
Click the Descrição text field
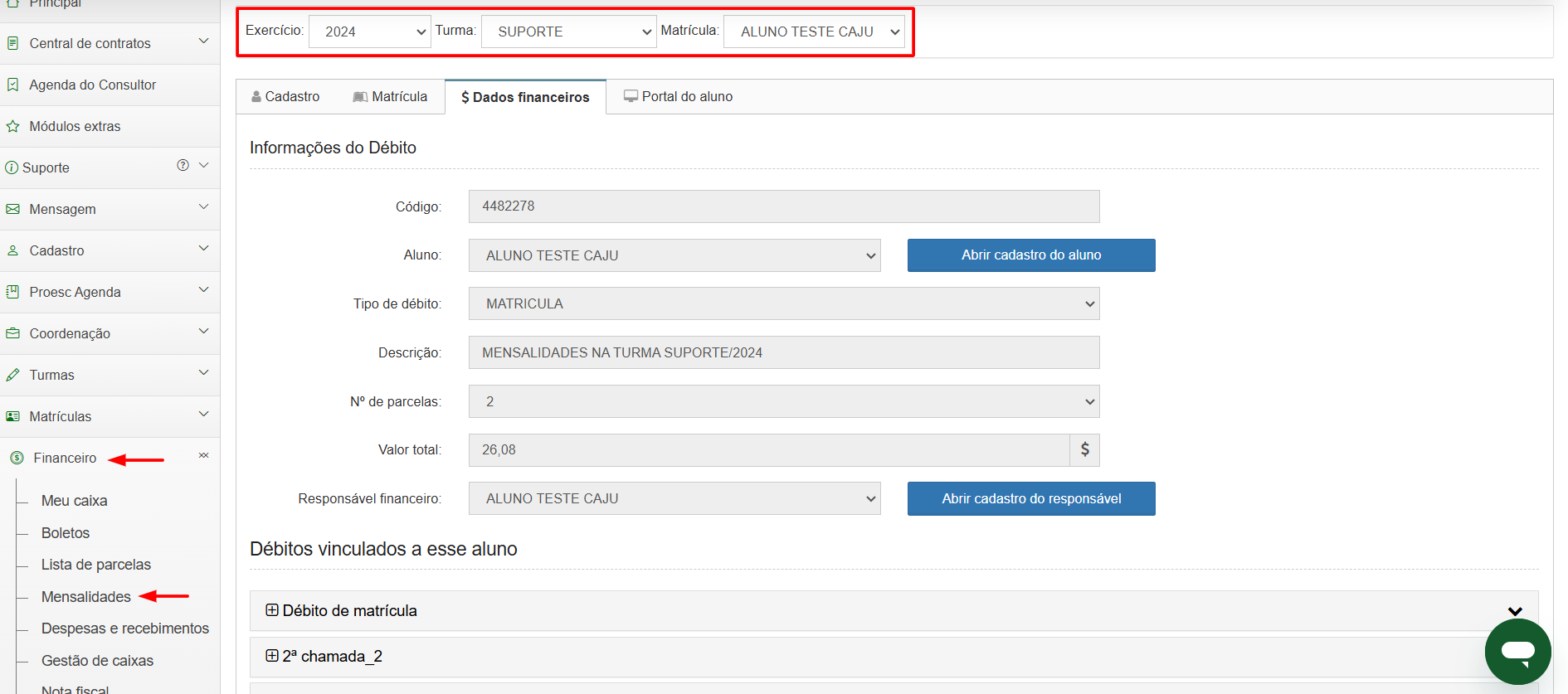click(x=784, y=352)
